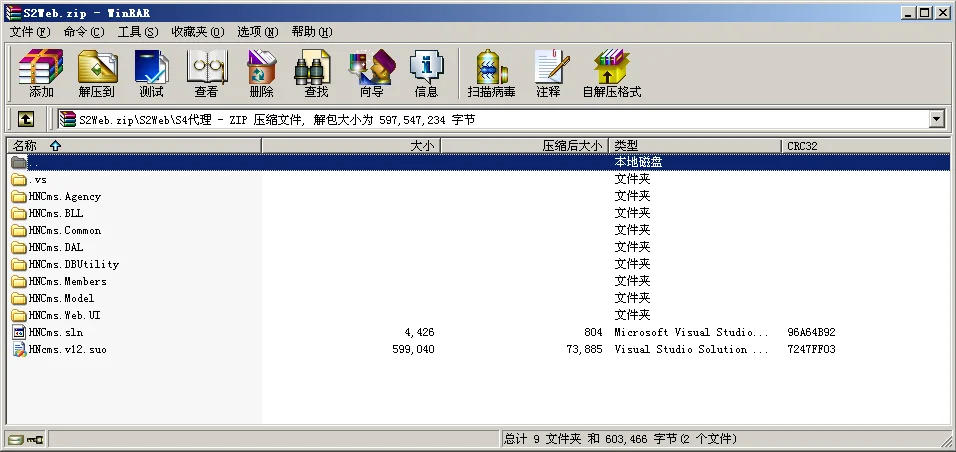Launch the 向导 (Wizard) tool
The height and width of the screenshot is (452, 956).
371,73
